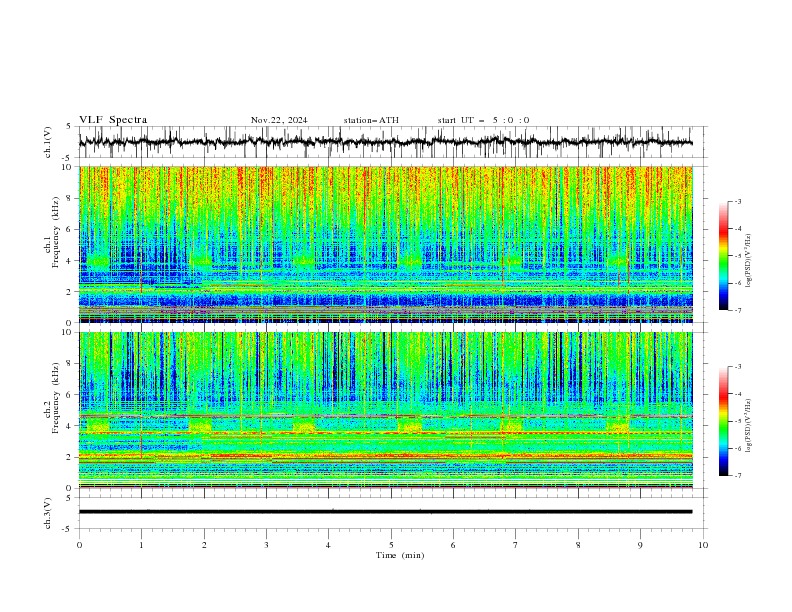Viewport: 792px width, 612px height.
Task: Click the "ch.2 Frequency (kHz)" axis label
Action: pos(52,397)
